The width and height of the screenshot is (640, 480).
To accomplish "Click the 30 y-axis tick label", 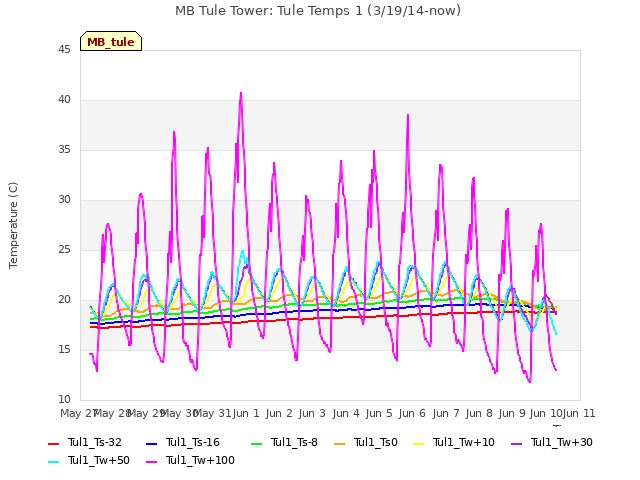I will (x=64, y=200).
